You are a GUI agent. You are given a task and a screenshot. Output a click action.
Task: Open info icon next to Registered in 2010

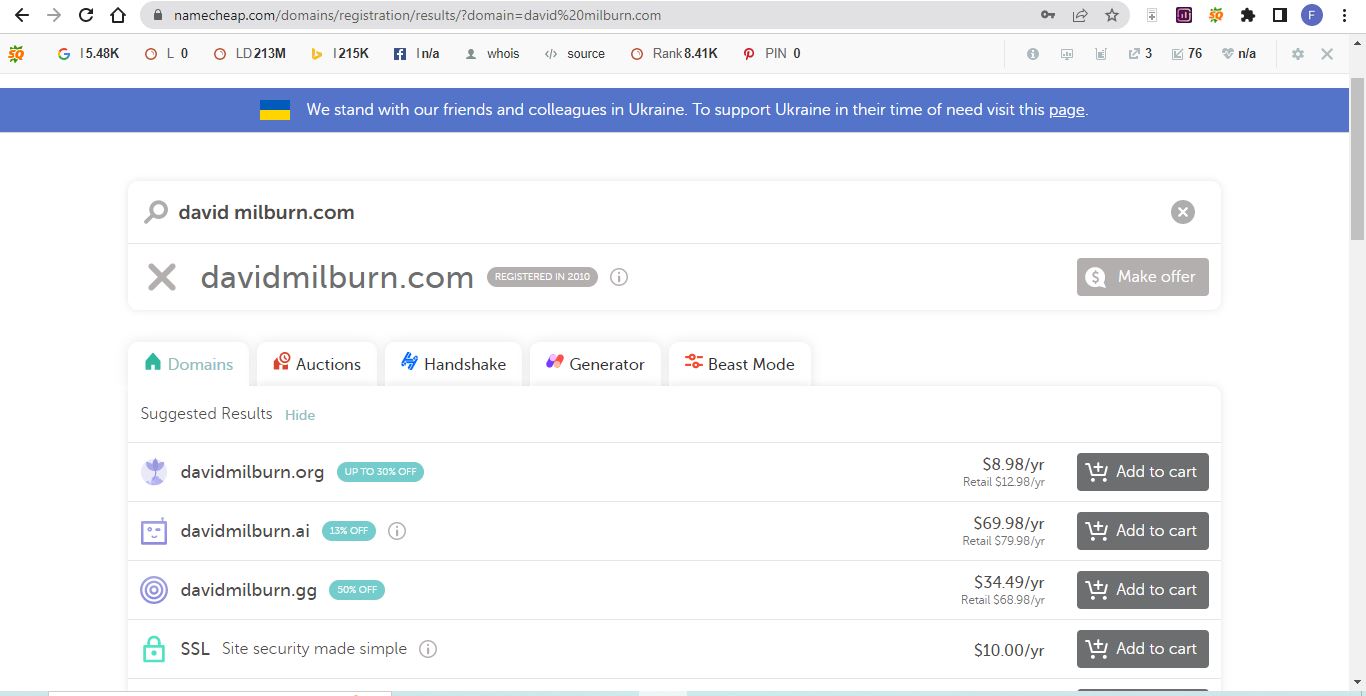pos(619,277)
